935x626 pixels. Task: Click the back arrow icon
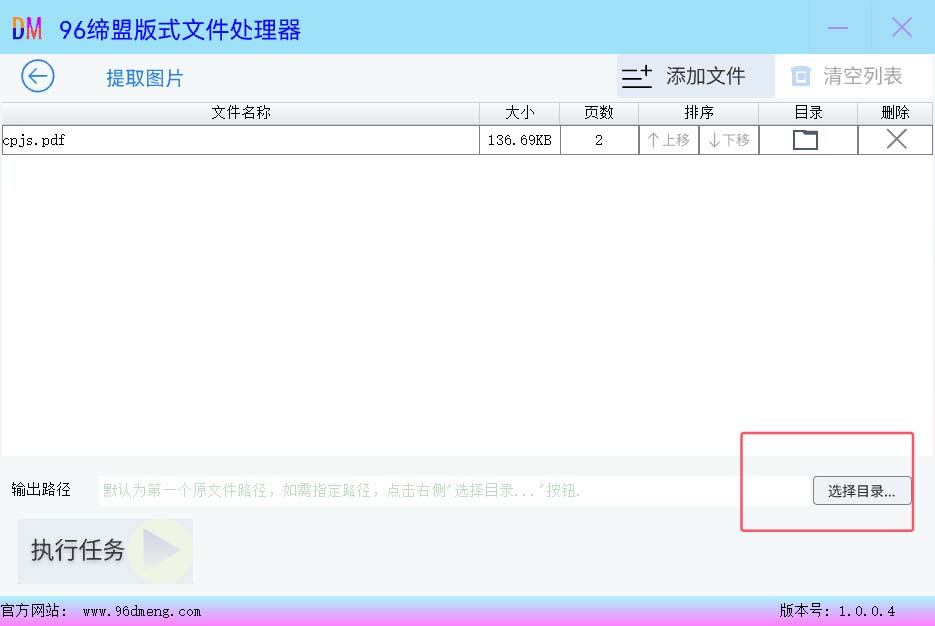(x=38, y=76)
